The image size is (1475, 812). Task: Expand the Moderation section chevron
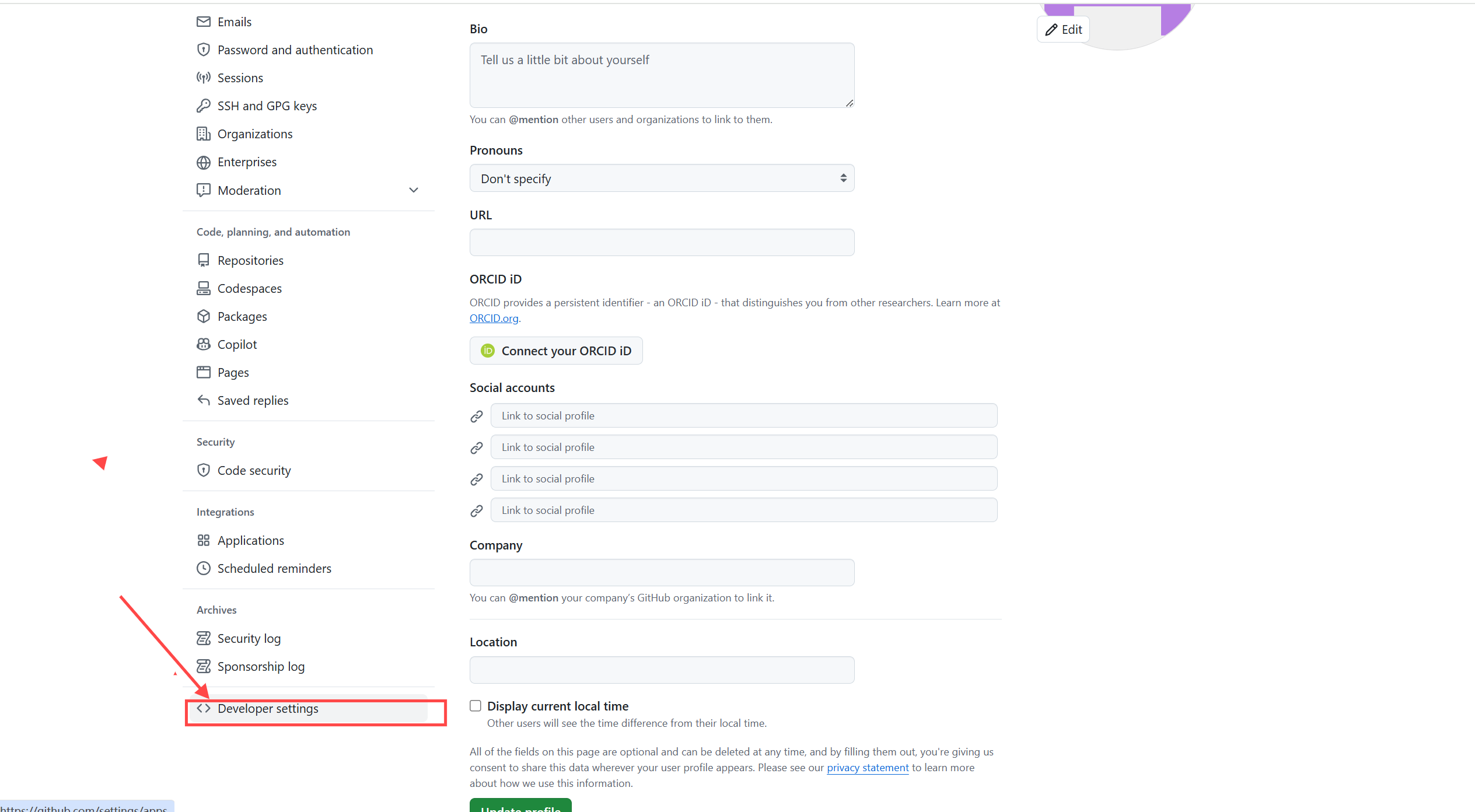414,190
